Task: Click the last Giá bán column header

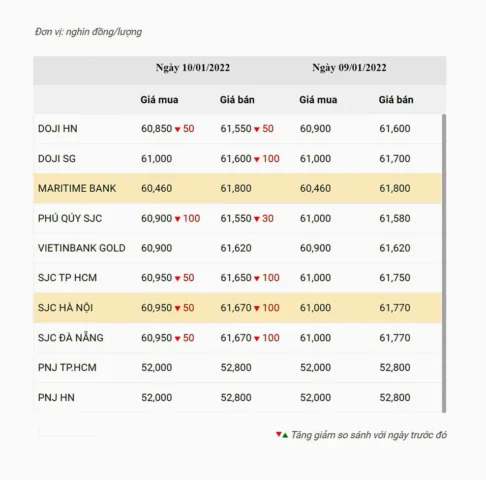Action: coord(396,100)
